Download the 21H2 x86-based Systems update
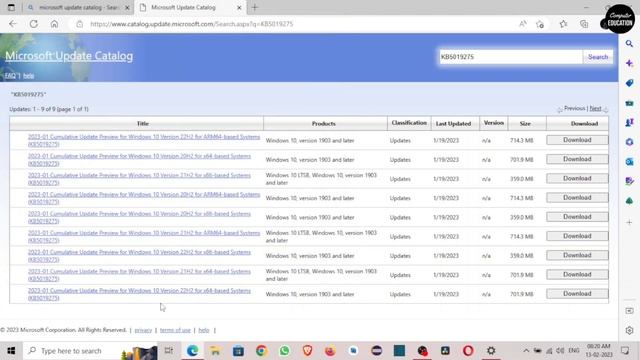Screen dimensions: 640x360 (x=577, y=178)
